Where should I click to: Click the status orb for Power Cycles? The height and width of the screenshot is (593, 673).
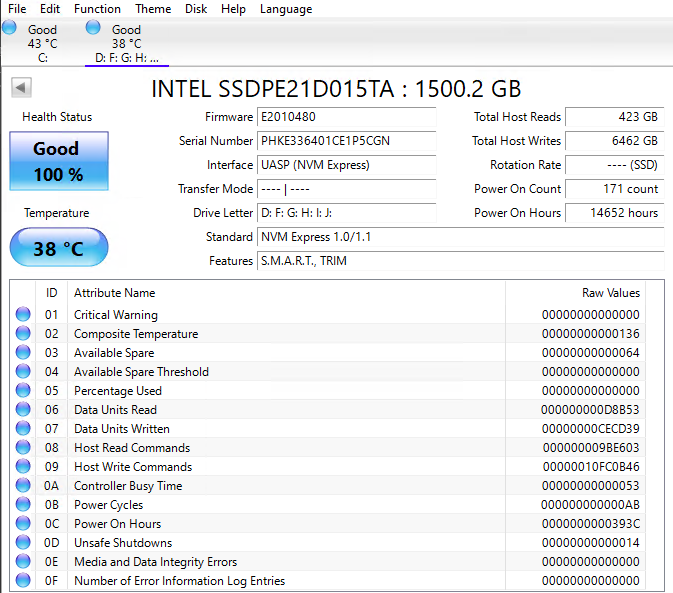tap(23, 504)
